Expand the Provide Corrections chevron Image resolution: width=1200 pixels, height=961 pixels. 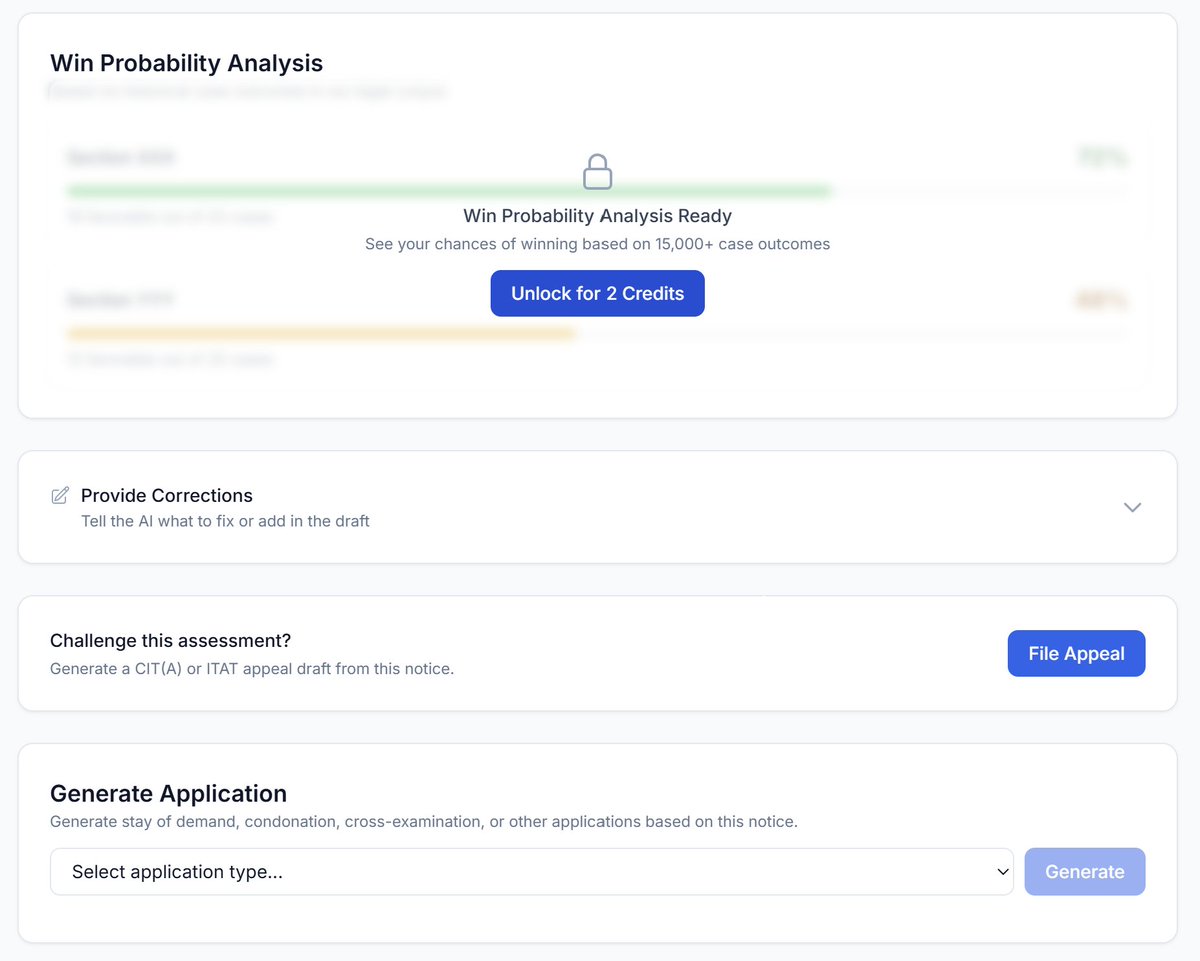coord(1132,507)
